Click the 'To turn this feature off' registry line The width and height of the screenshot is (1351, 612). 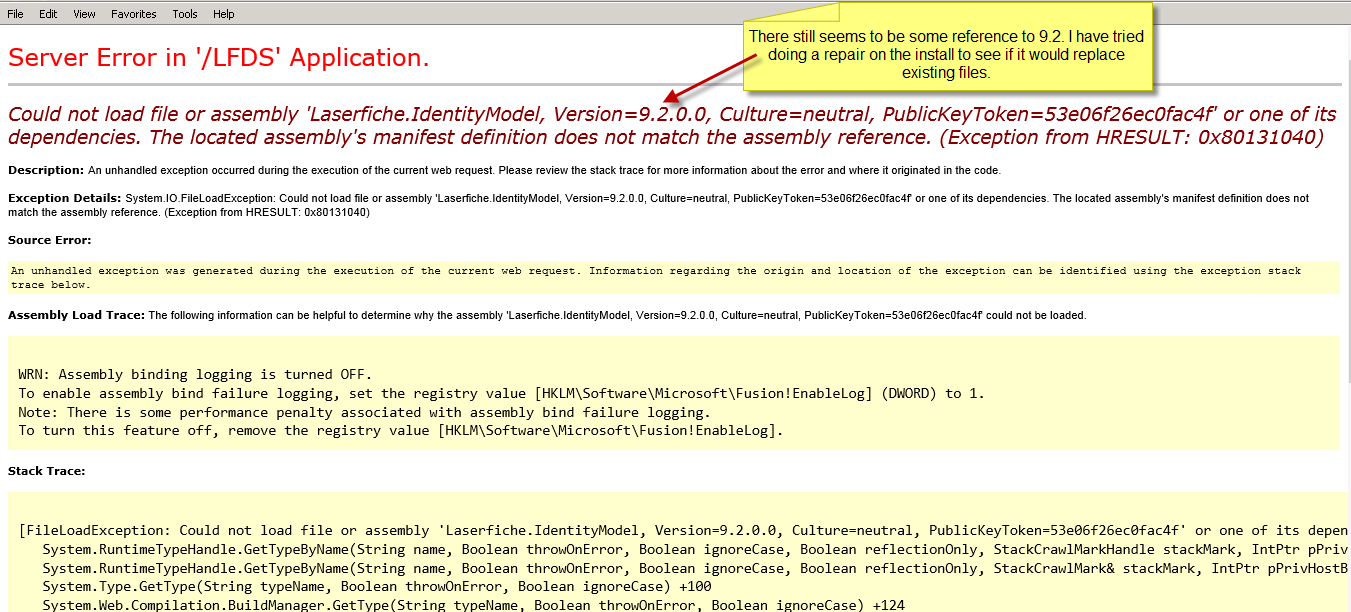400,431
